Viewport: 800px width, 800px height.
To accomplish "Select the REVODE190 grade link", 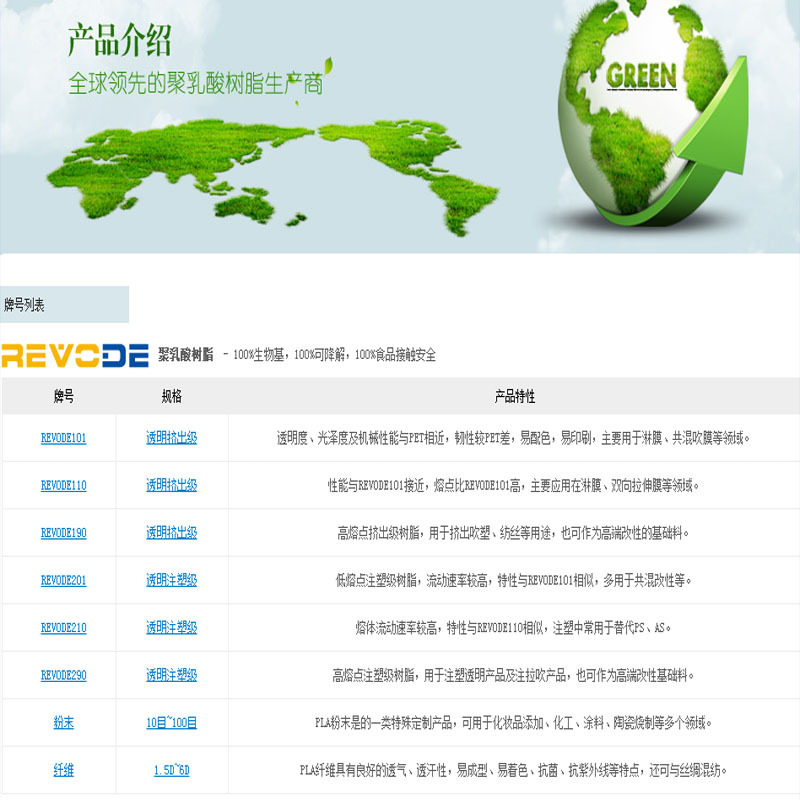I will pyautogui.click(x=62, y=533).
